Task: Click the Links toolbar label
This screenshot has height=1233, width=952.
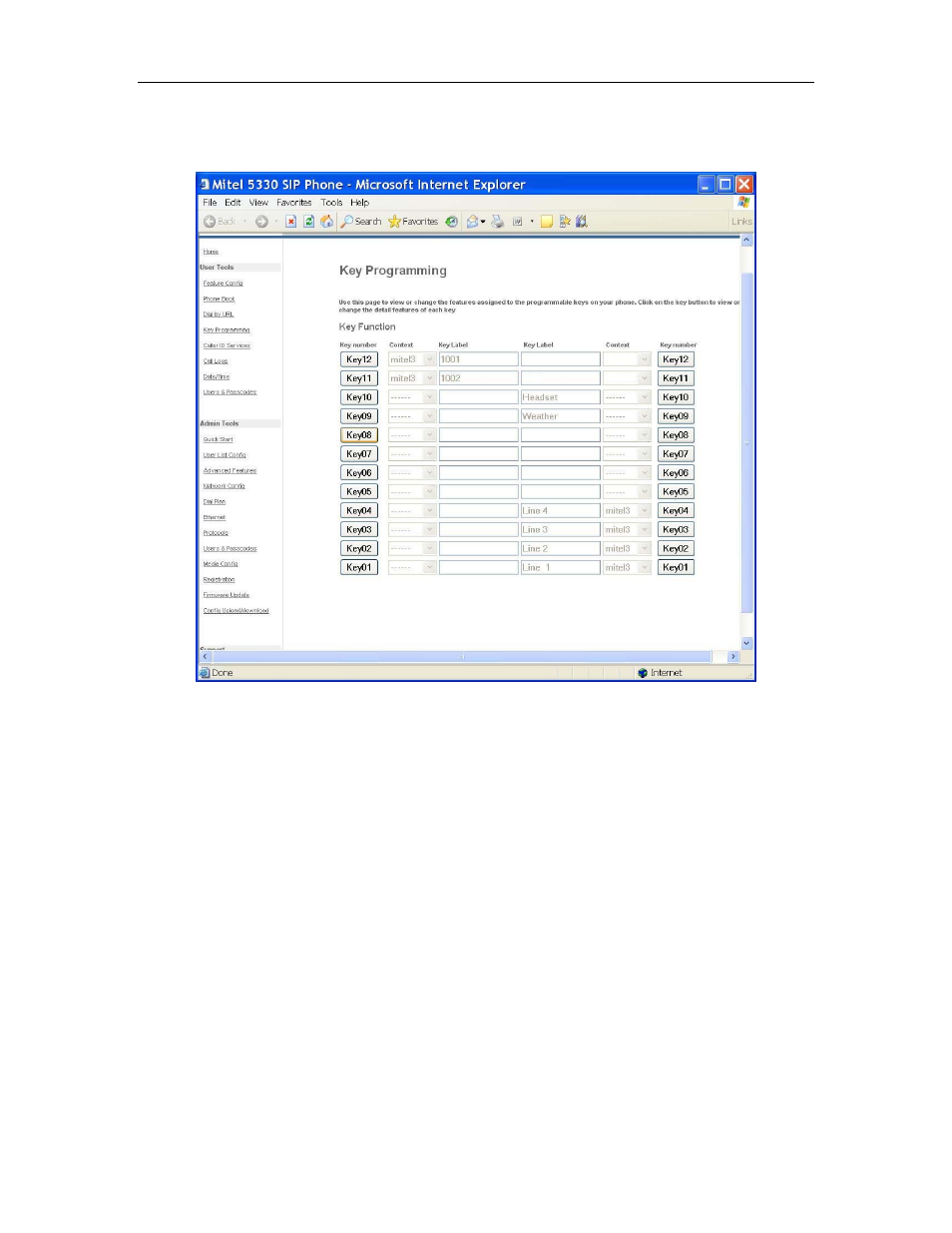Action: (x=741, y=222)
